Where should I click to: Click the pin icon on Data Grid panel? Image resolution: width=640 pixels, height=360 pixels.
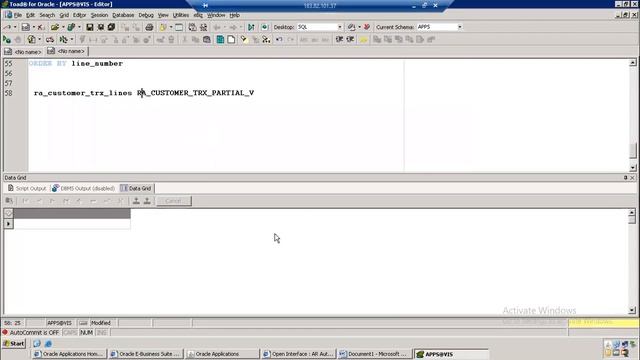click(625, 178)
